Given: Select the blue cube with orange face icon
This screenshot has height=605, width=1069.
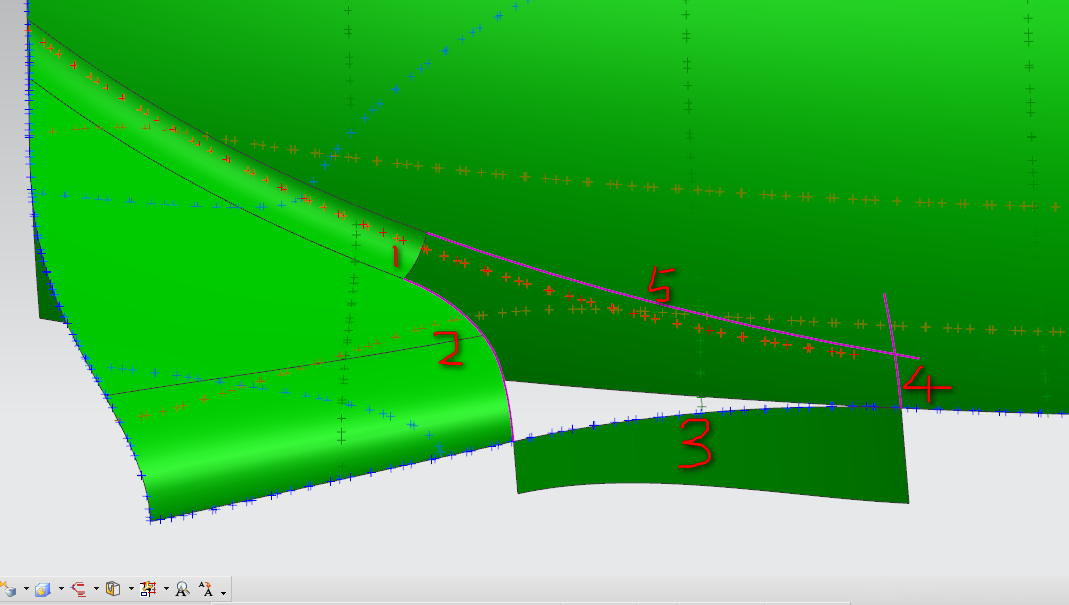Looking at the screenshot, I should pyautogui.click(x=42, y=589).
